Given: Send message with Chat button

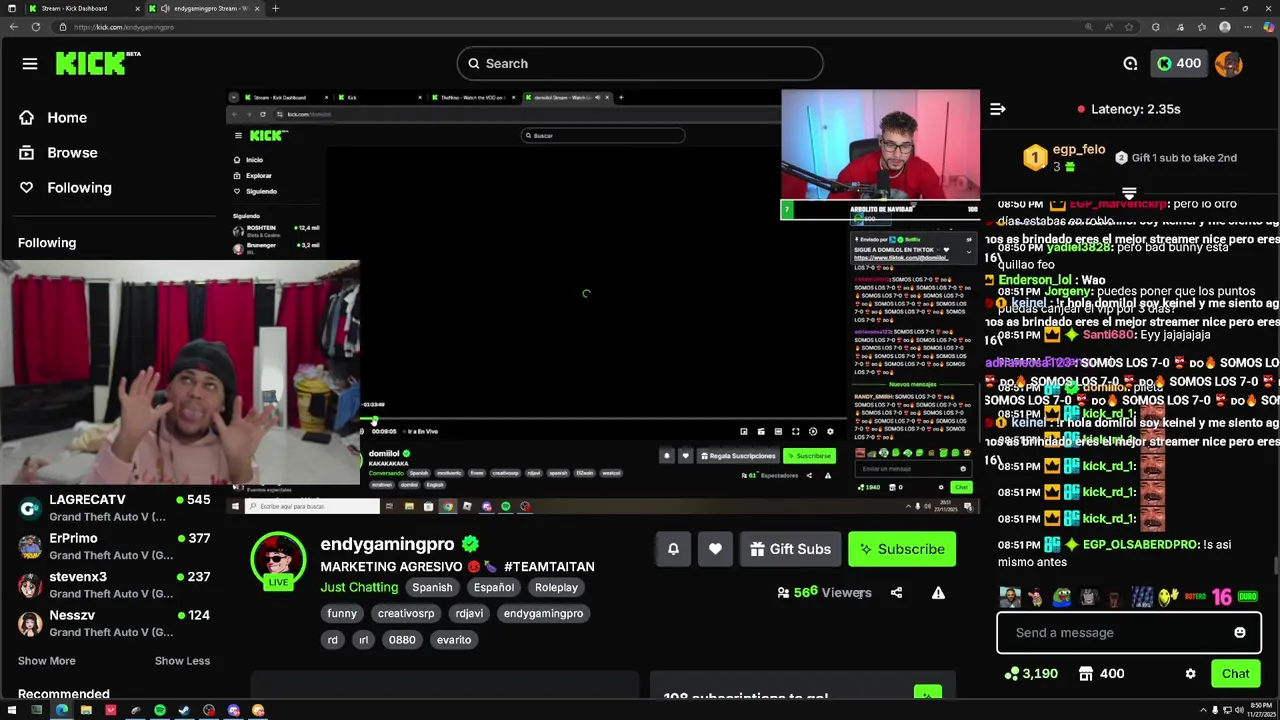Looking at the screenshot, I should click(x=1235, y=674).
